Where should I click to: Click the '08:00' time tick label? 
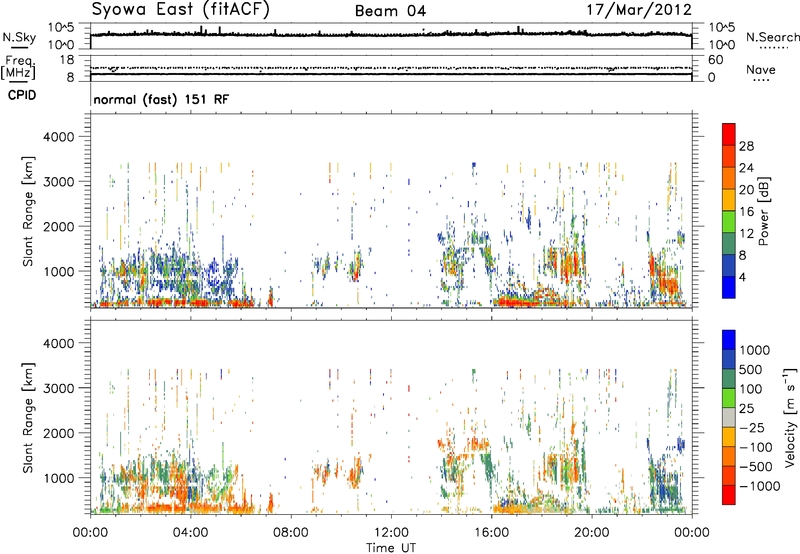coord(291,533)
